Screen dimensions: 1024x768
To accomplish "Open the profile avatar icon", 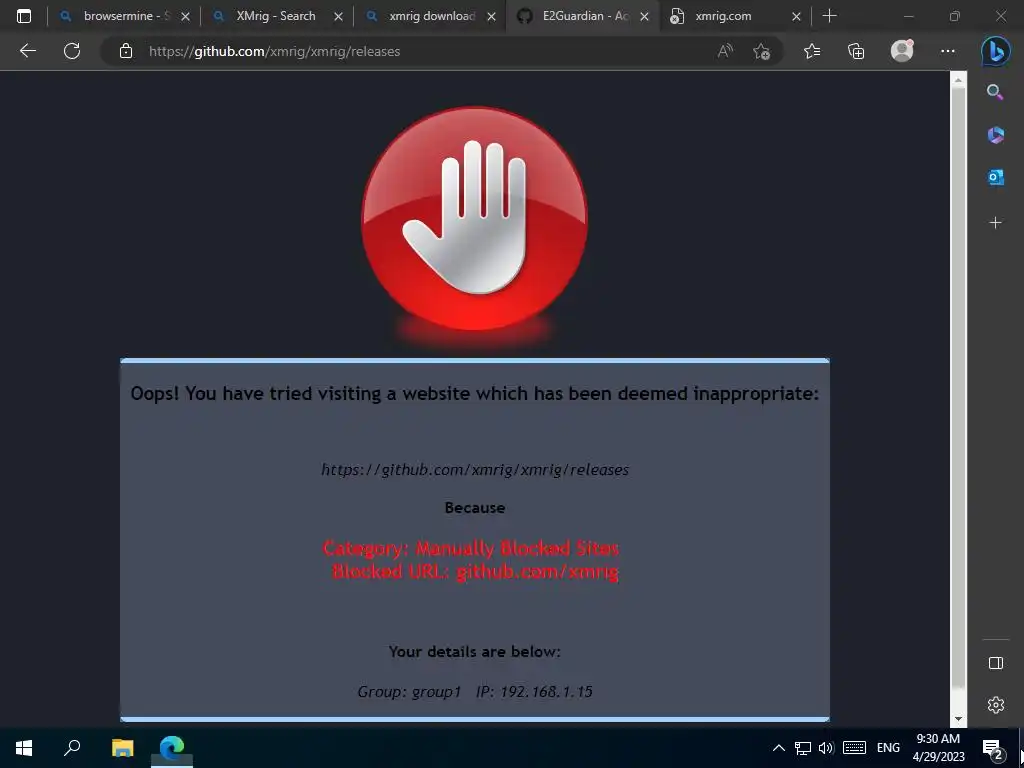I will [x=902, y=51].
